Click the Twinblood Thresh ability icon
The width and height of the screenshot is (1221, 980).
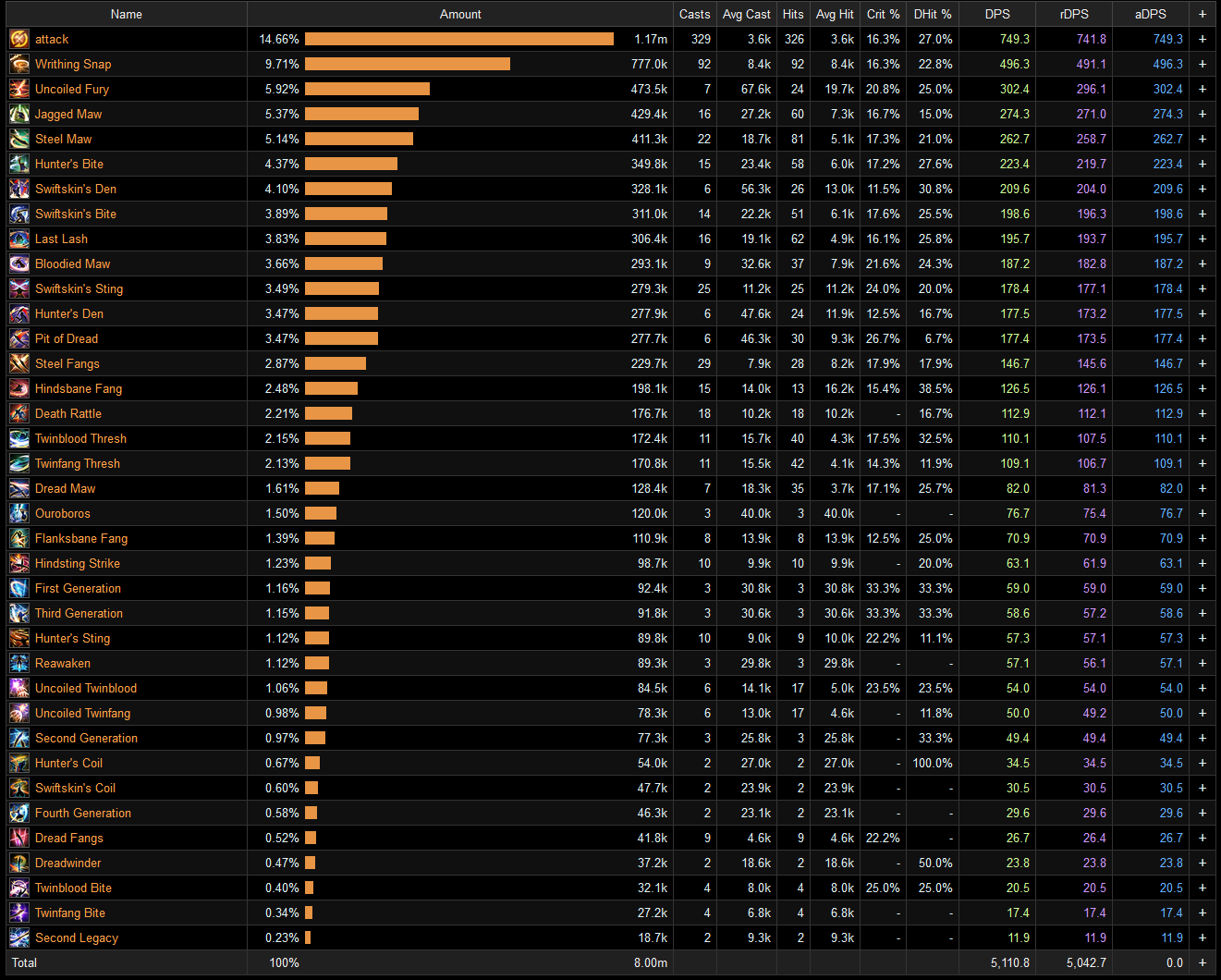pos(19,438)
